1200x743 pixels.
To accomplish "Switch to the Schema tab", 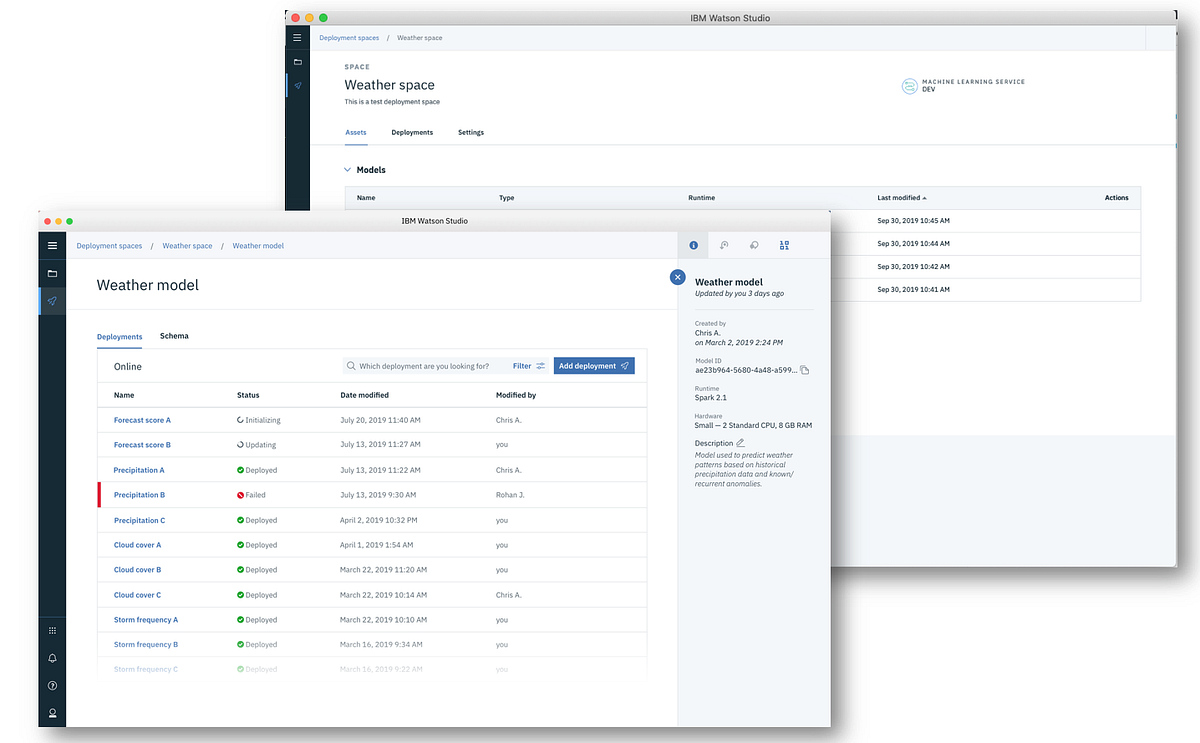I will click(174, 336).
